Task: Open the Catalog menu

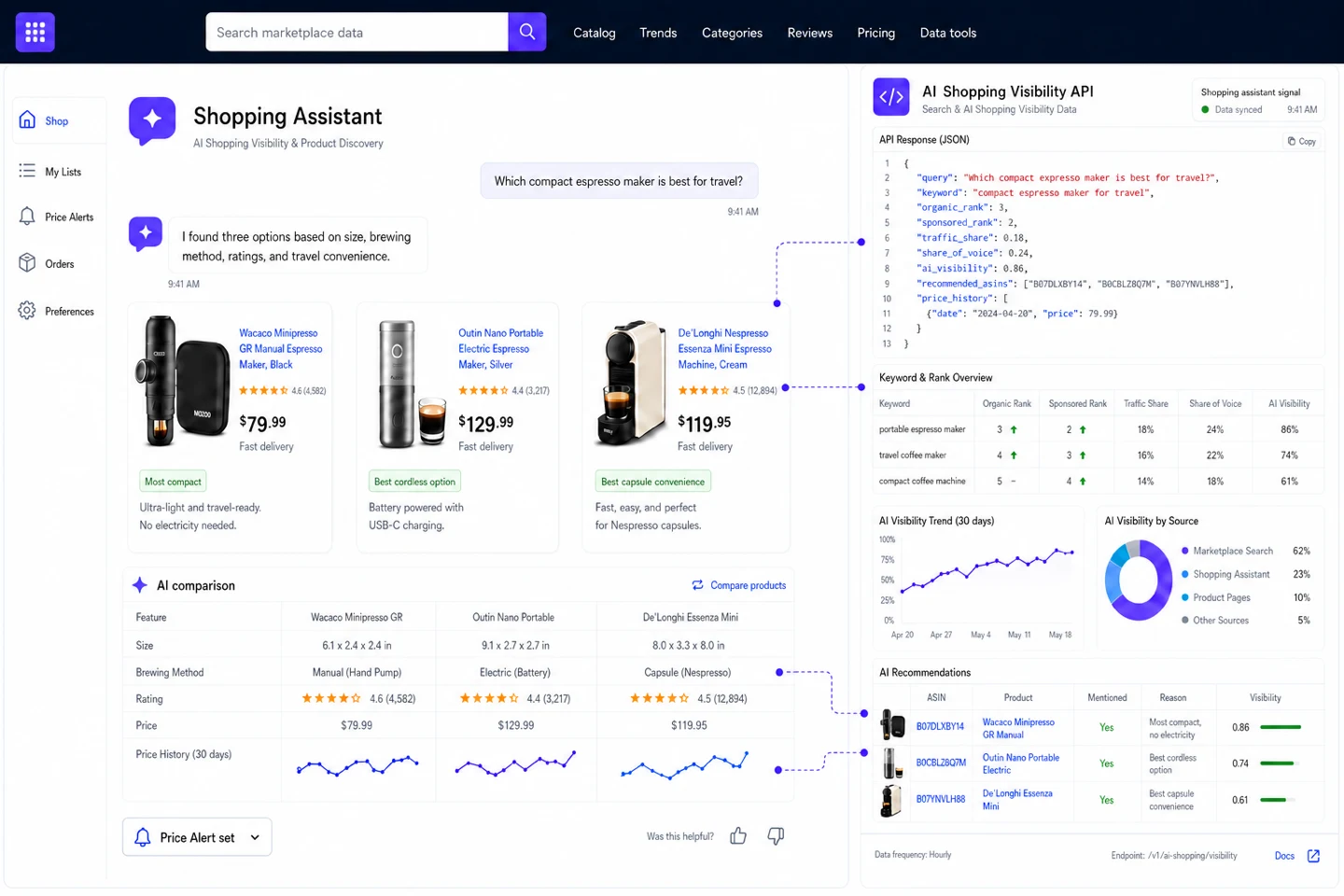Action: [x=595, y=33]
